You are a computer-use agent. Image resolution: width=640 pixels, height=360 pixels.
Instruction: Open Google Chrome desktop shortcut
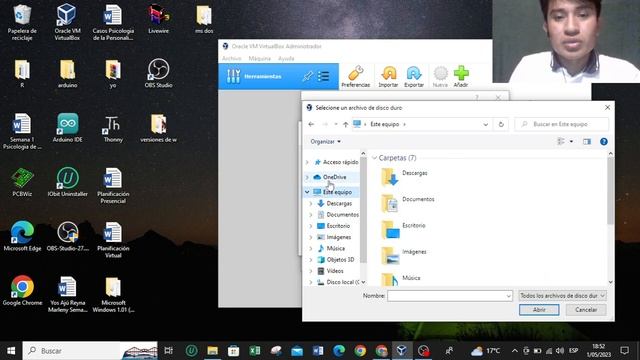(x=22, y=290)
